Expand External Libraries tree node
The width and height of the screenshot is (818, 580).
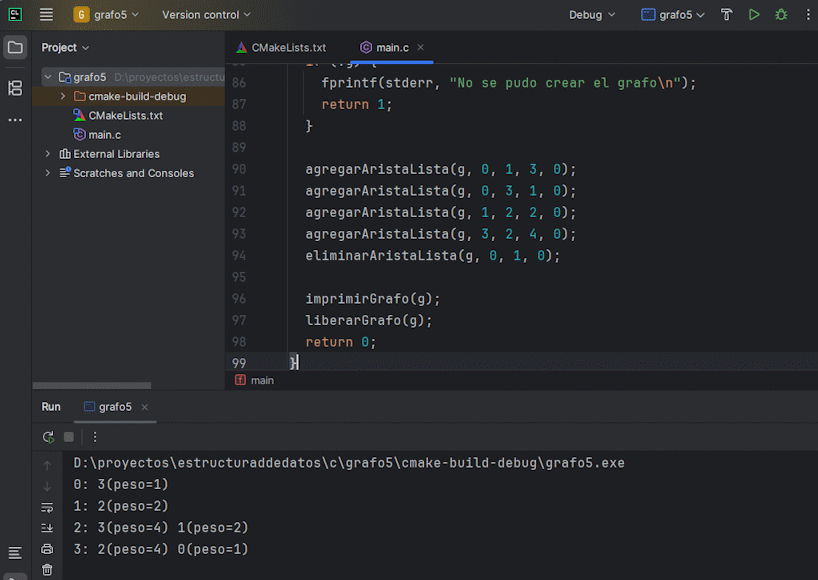pos(48,154)
